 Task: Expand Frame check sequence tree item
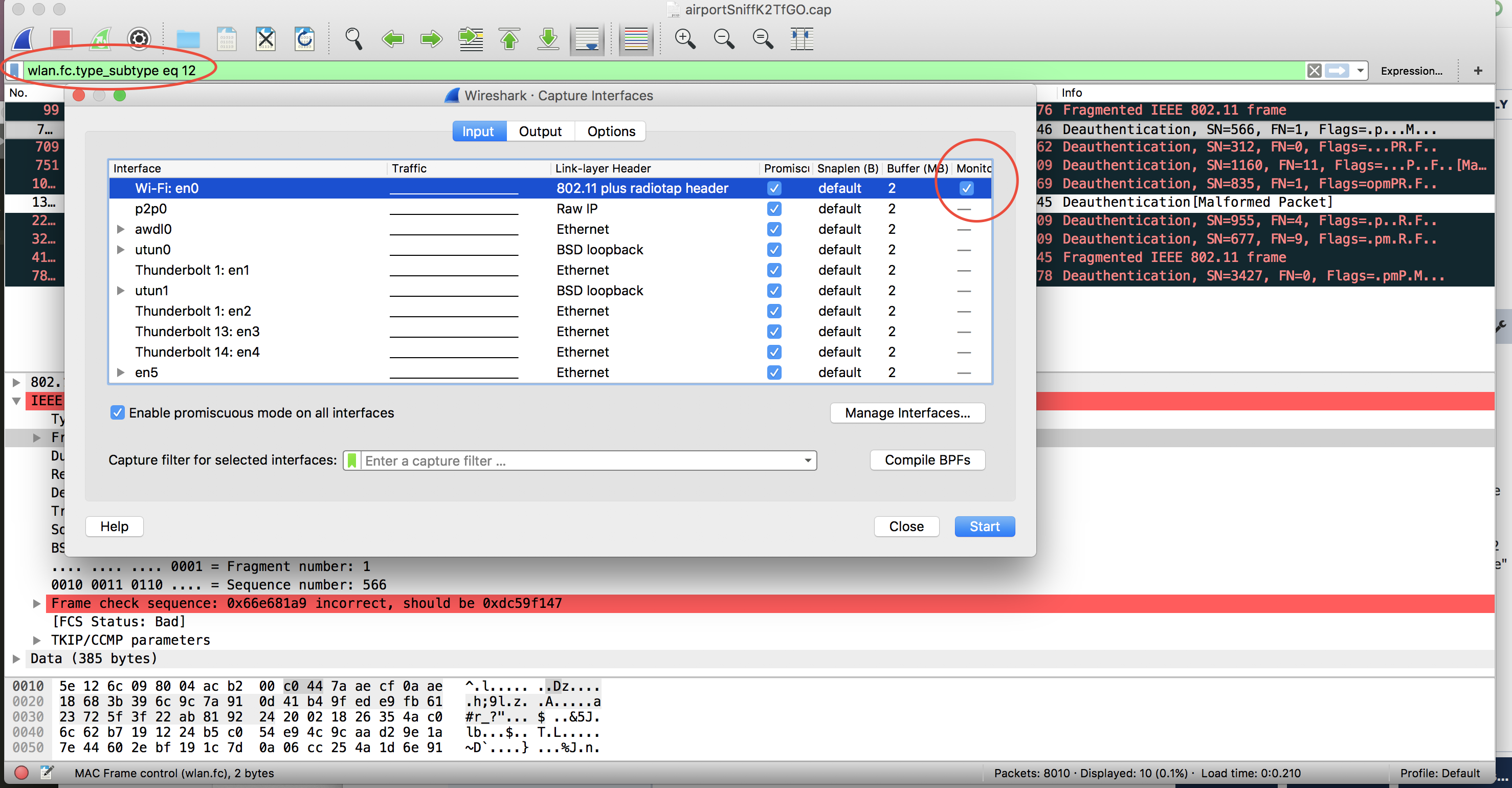click(x=36, y=603)
